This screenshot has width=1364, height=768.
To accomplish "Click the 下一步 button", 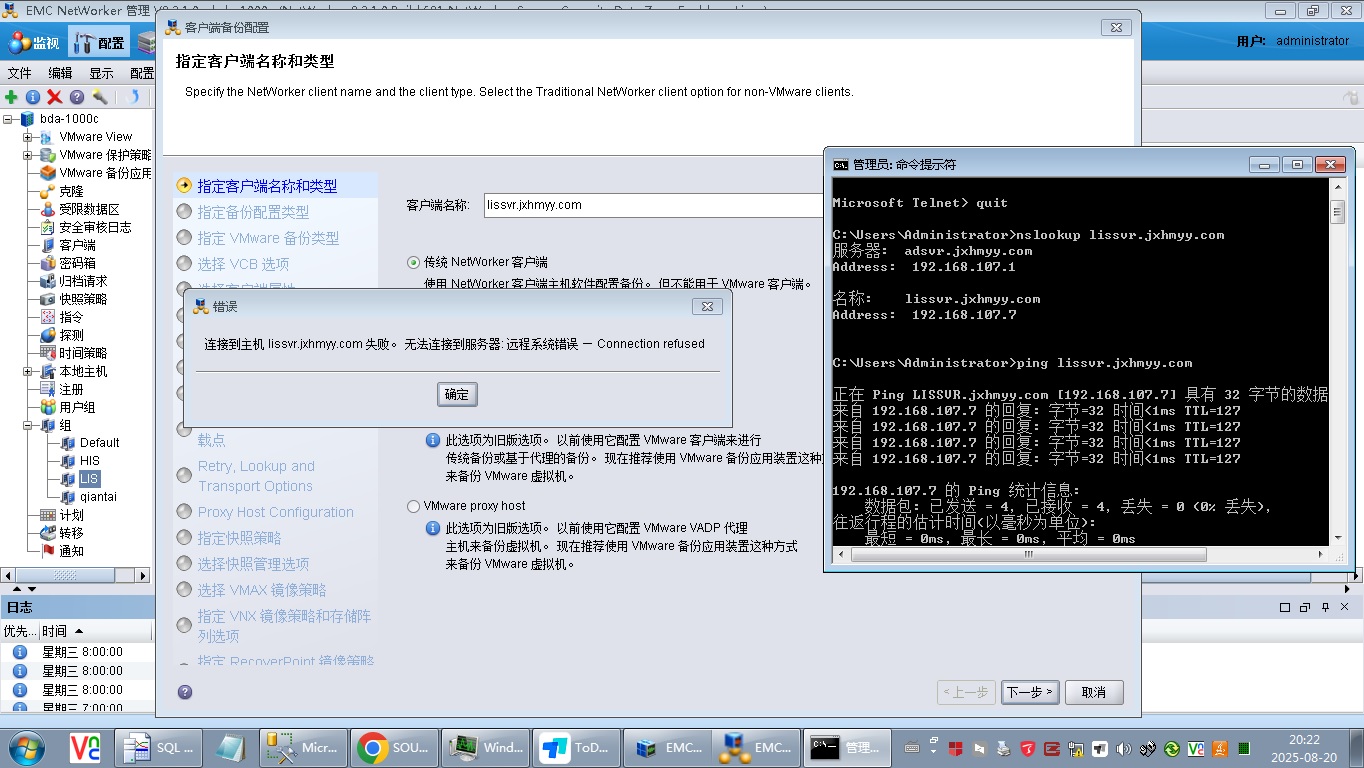I will pyautogui.click(x=1030, y=692).
